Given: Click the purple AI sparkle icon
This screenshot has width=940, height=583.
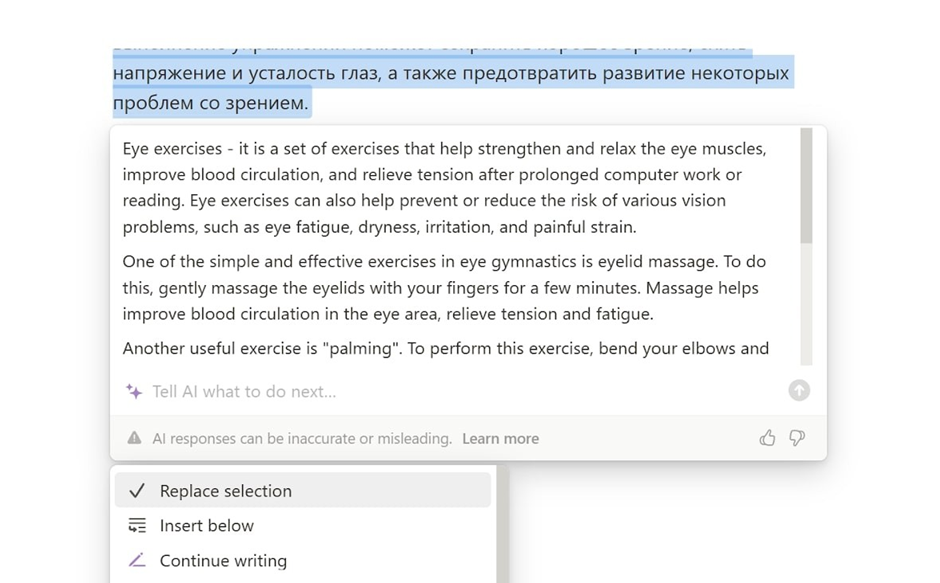Looking at the screenshot, I should (x=134, y=391).
